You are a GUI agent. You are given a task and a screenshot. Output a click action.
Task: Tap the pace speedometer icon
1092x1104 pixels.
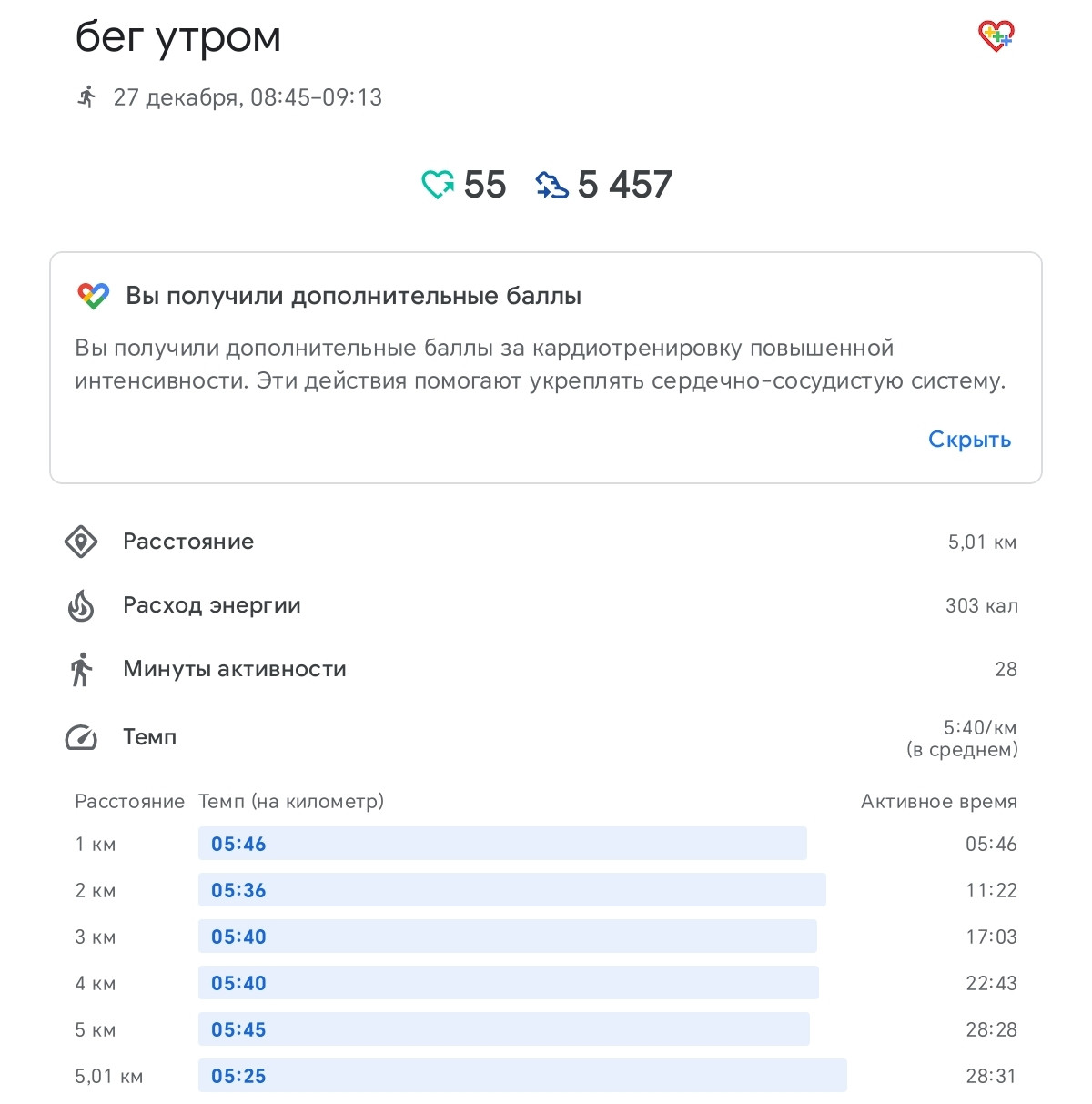coord(81,737)
